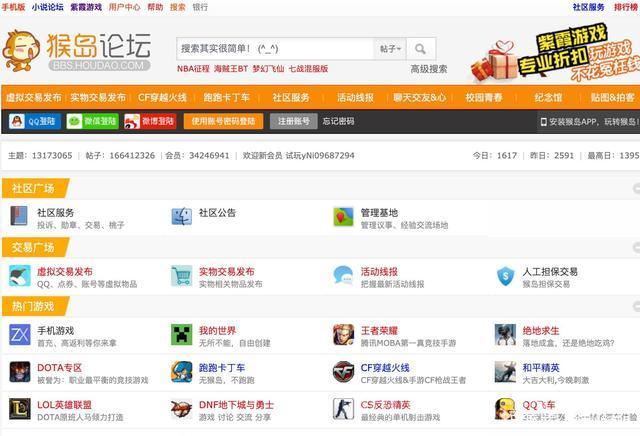Image resolution: width=640 pixels, height=436 pixels.
Task: Click the 海贼王BT hot search link
Action: 231,69
